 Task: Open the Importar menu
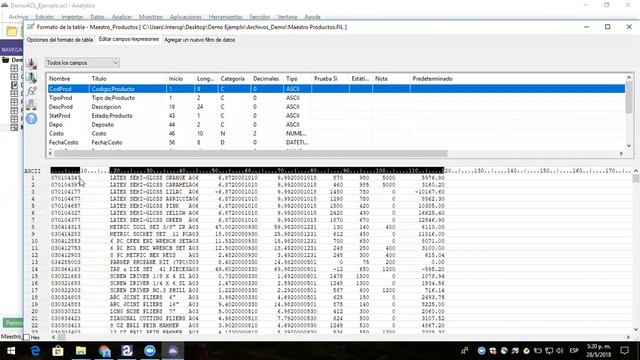pyautogui.click(x=72, y=17)
